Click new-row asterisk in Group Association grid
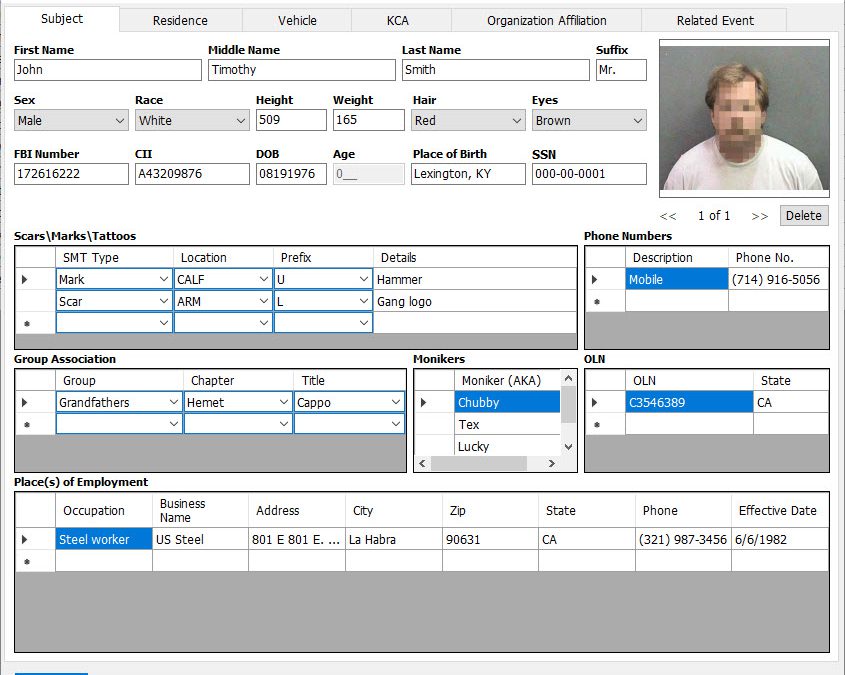Screen dimensions: 845x675 coord(25,424)
